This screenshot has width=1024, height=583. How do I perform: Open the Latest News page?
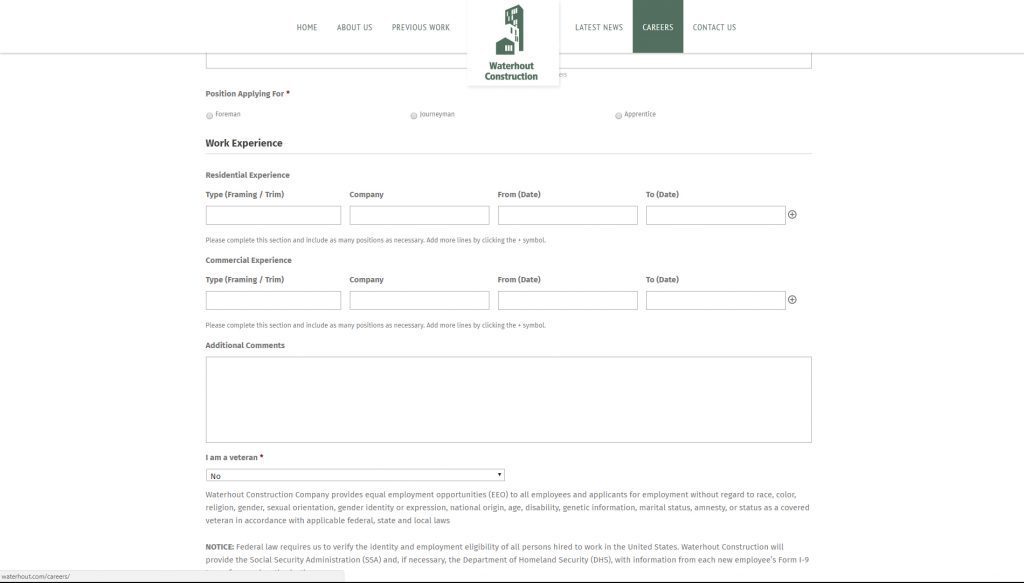[x=599, y=27]
